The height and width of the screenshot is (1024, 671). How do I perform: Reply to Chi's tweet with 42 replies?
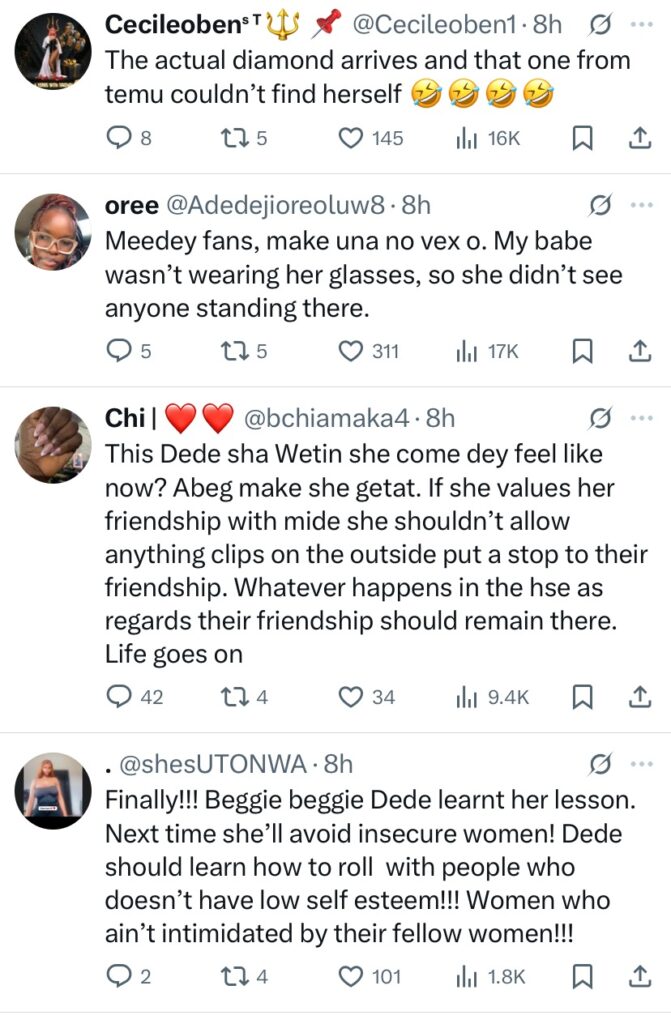click(118, 697)
